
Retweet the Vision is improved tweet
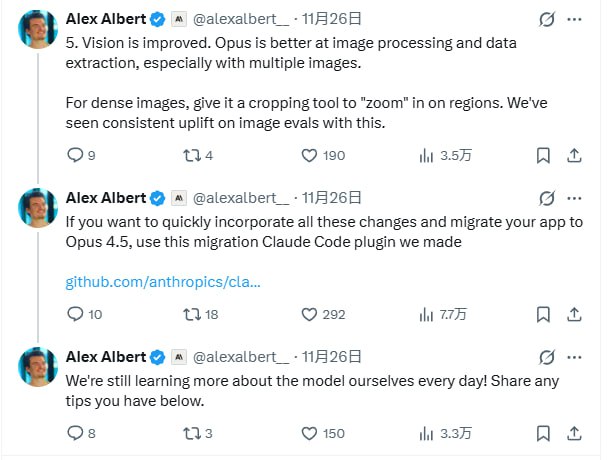pyautogui.click(x=192, y=155)
